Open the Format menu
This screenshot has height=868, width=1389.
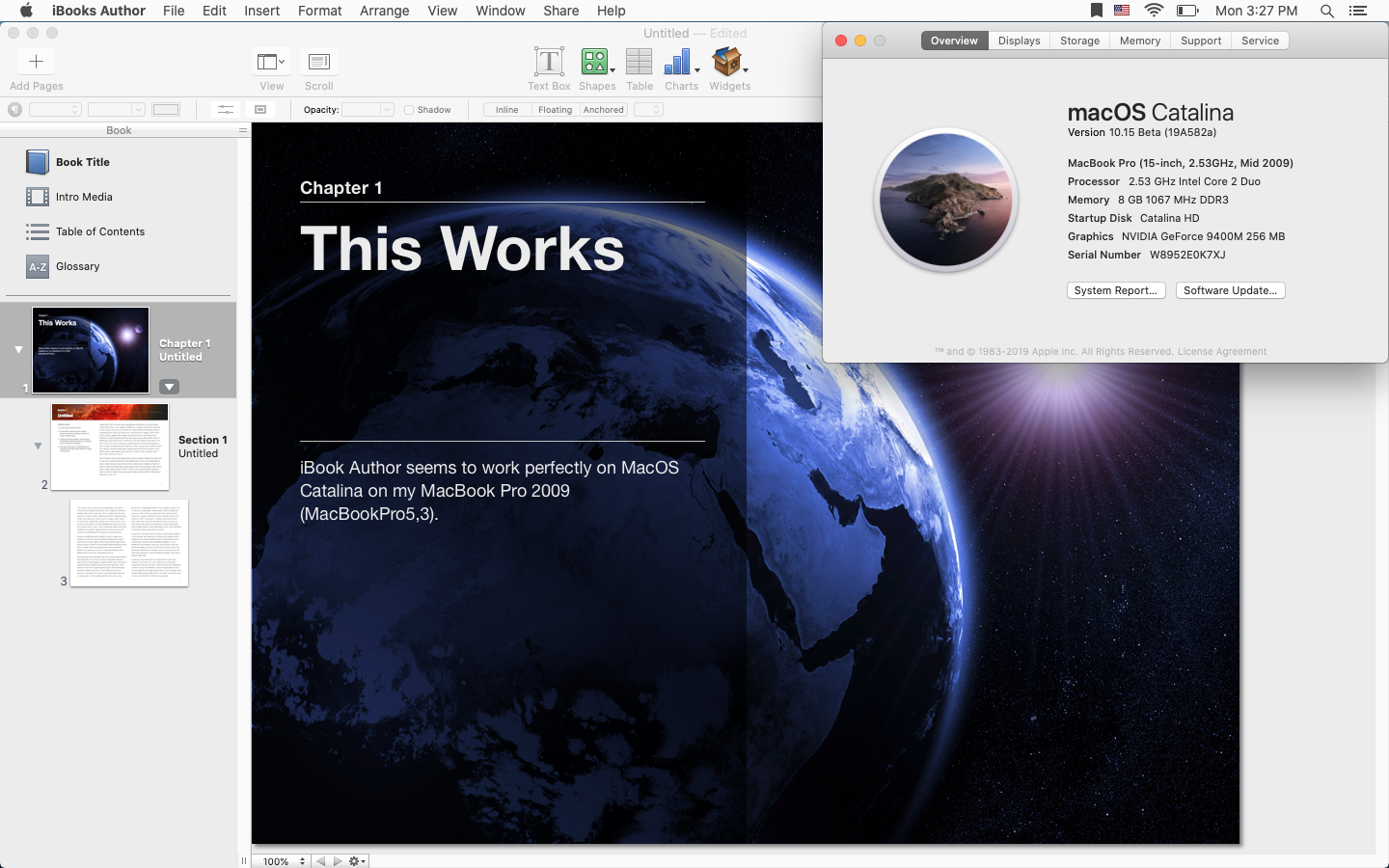pyautogui.click(x=319, y=11)
